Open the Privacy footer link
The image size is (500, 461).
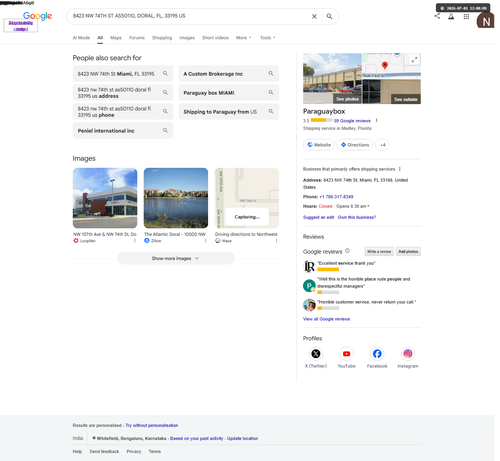click(134, 451)
